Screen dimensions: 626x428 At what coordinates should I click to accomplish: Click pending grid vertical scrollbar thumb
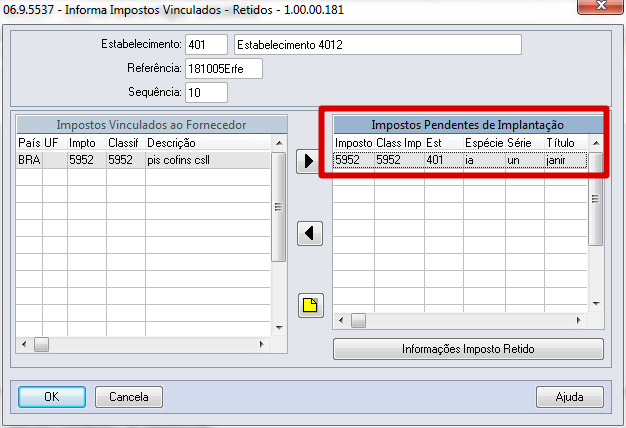(x=596, y=198)
